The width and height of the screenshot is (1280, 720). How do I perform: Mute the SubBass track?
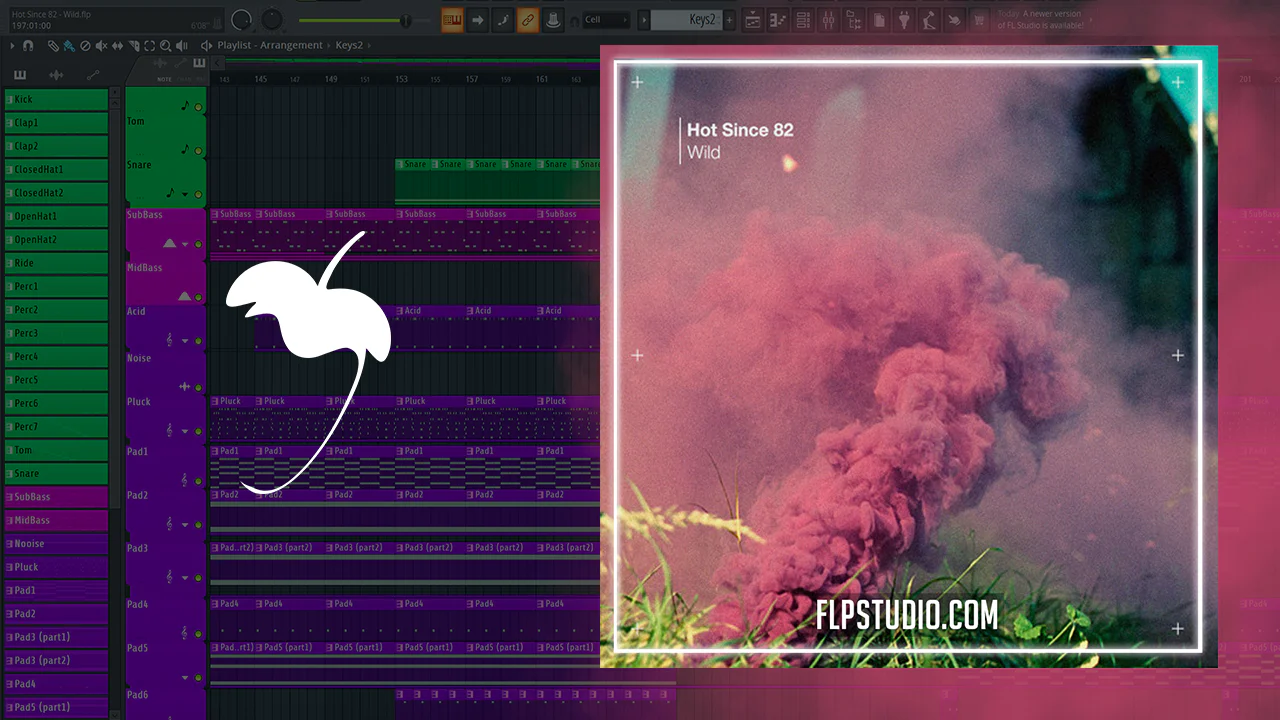[198, 244]
